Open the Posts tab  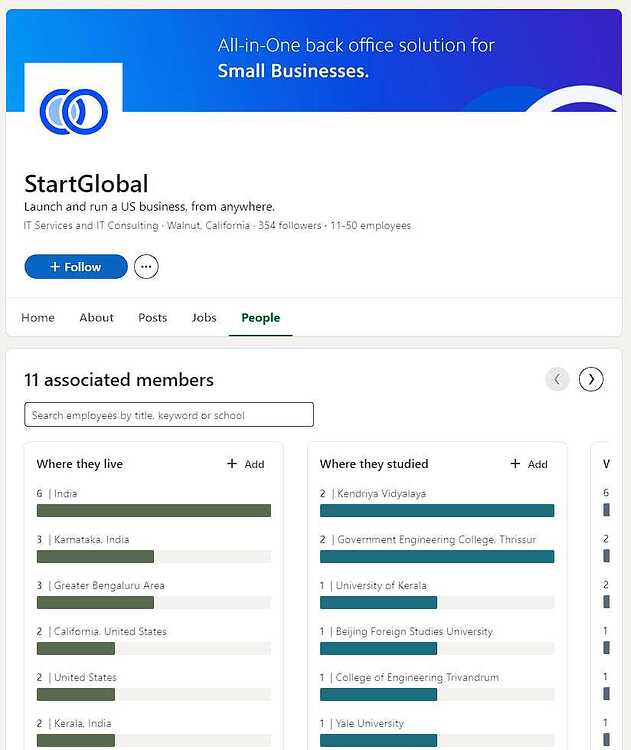[153, 318]
